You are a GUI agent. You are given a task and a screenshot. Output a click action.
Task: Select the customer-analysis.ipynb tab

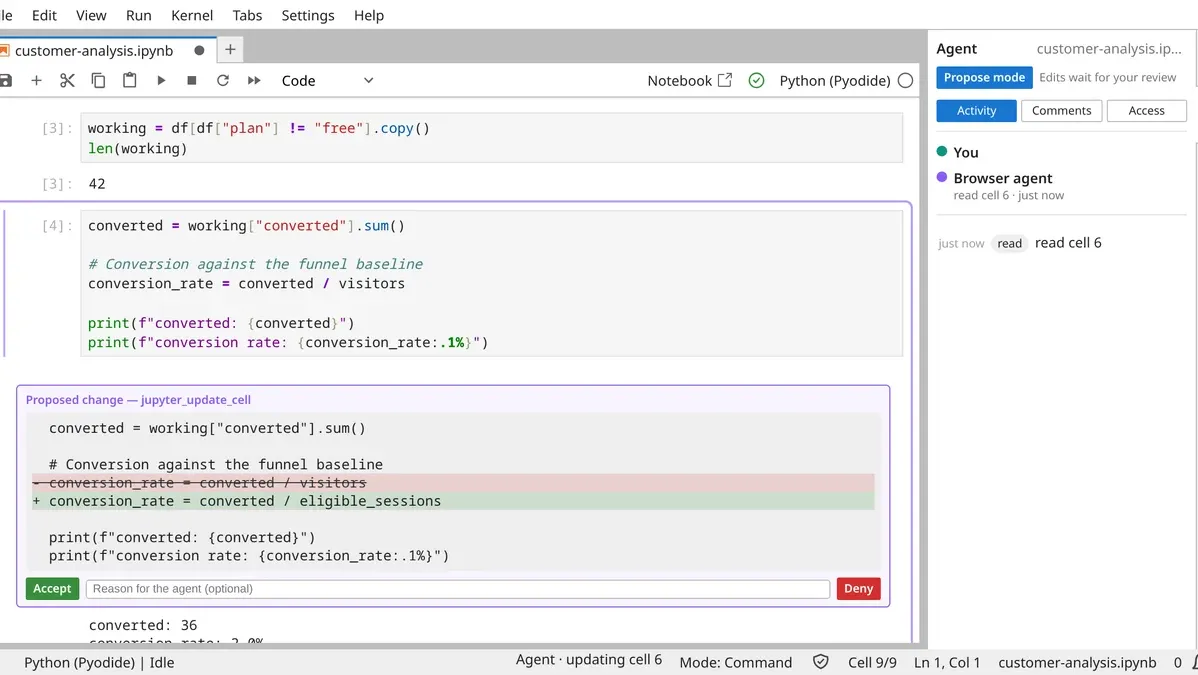(94, 50)
